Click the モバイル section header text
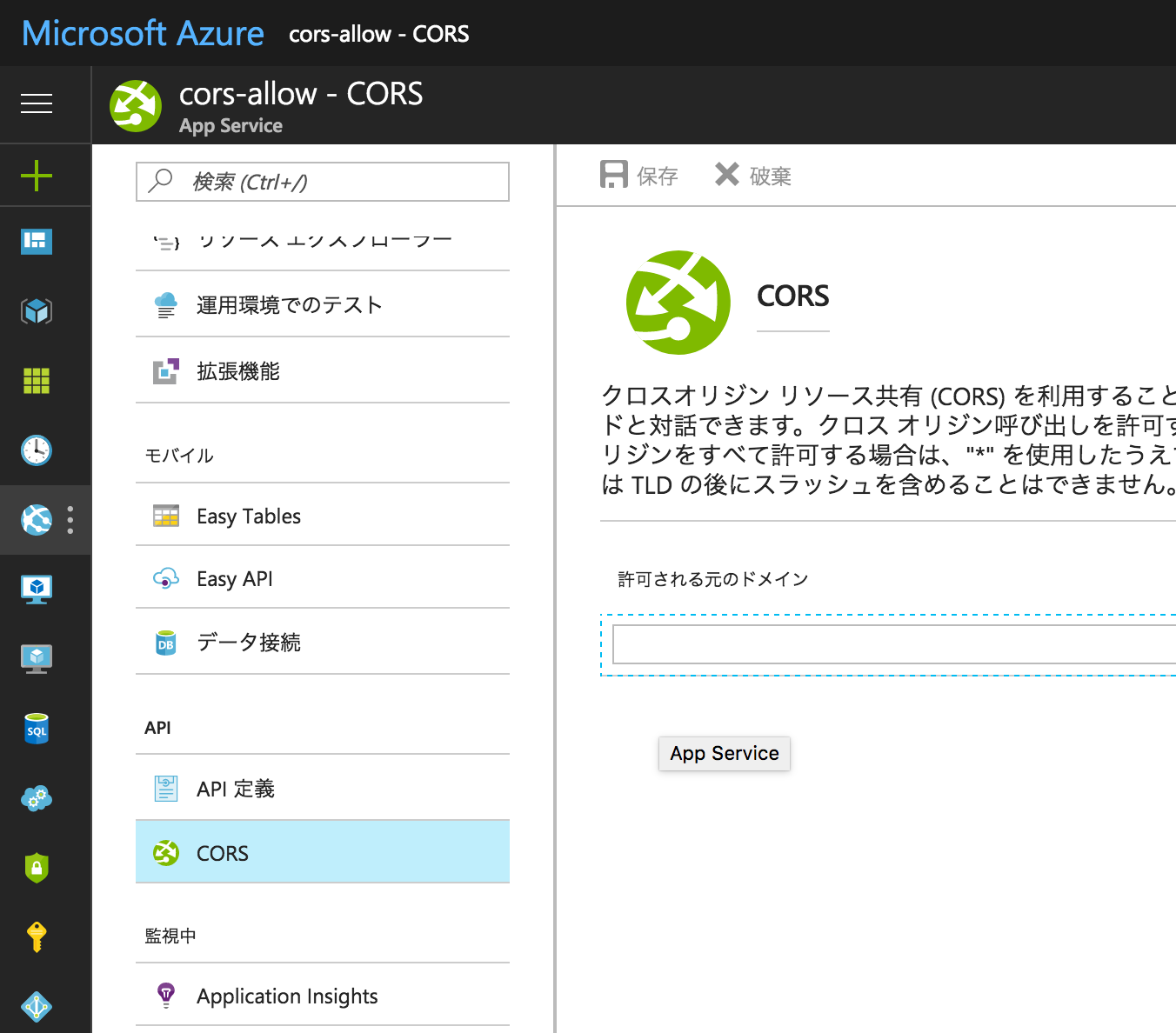Image resolution: width=1176 pixels, height=1033 pixels. point(179,456)
